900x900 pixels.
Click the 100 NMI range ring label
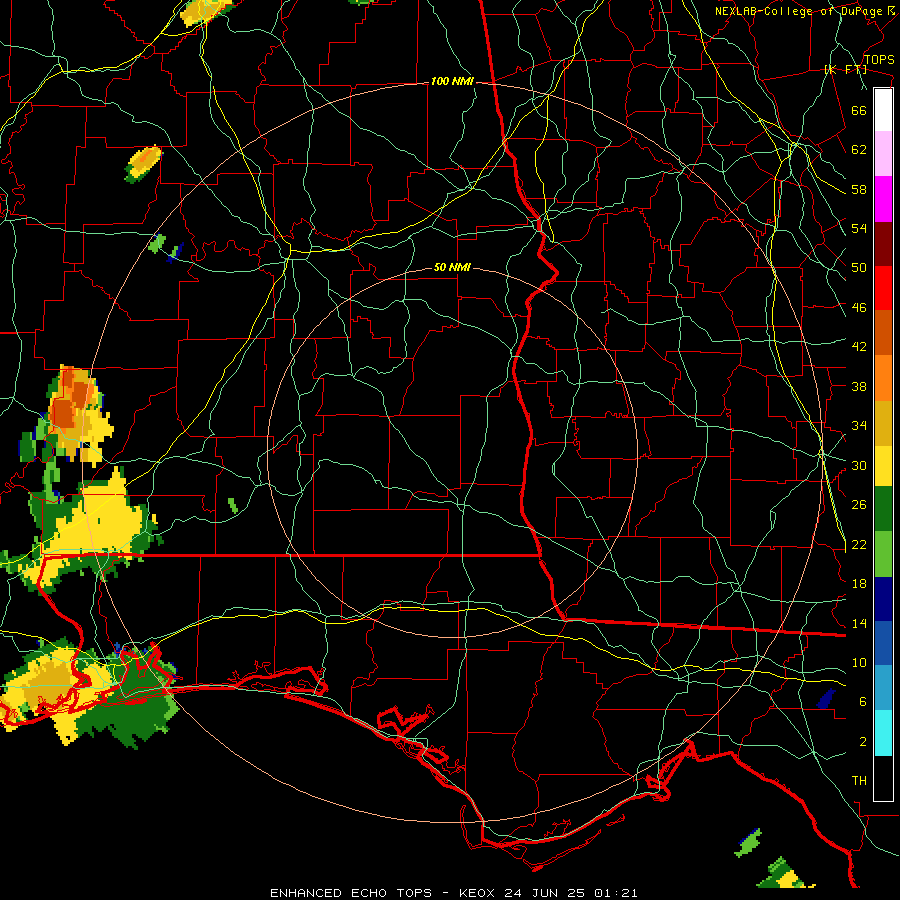click(x=452, y=82)
